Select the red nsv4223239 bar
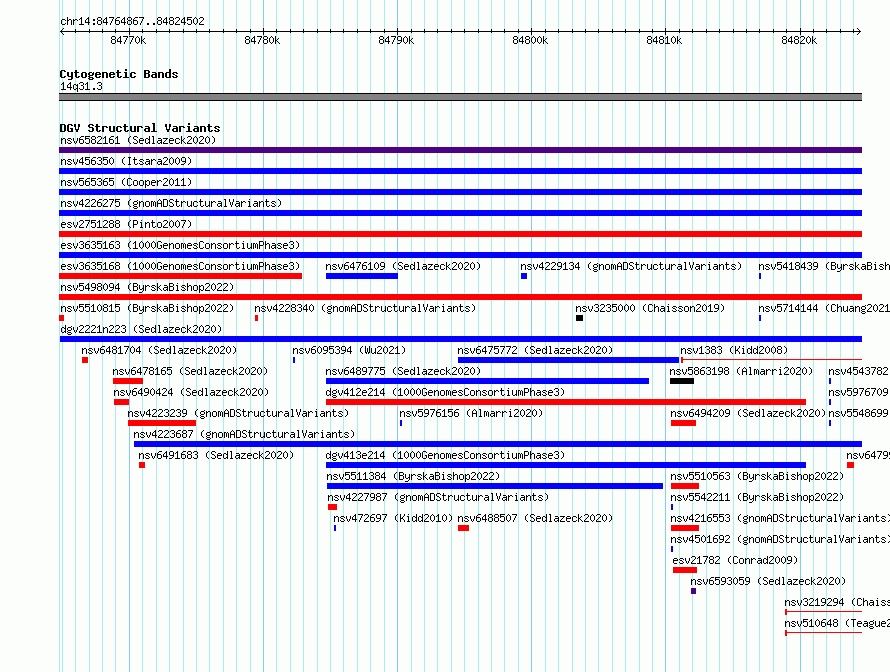The height and width of the screenshot is (672, 890). (x=162, y=423)
